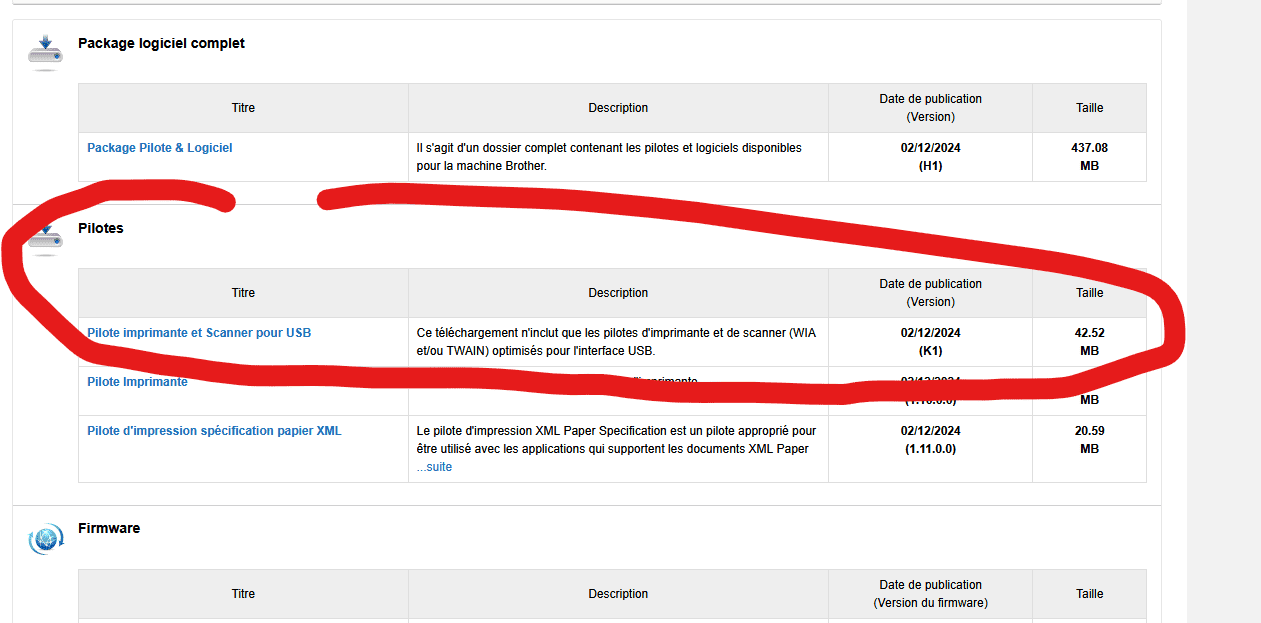Click the Description header in Firmware table
Image resolution: width=1261 pixels, height=623 pixels.
coord(618,594)
